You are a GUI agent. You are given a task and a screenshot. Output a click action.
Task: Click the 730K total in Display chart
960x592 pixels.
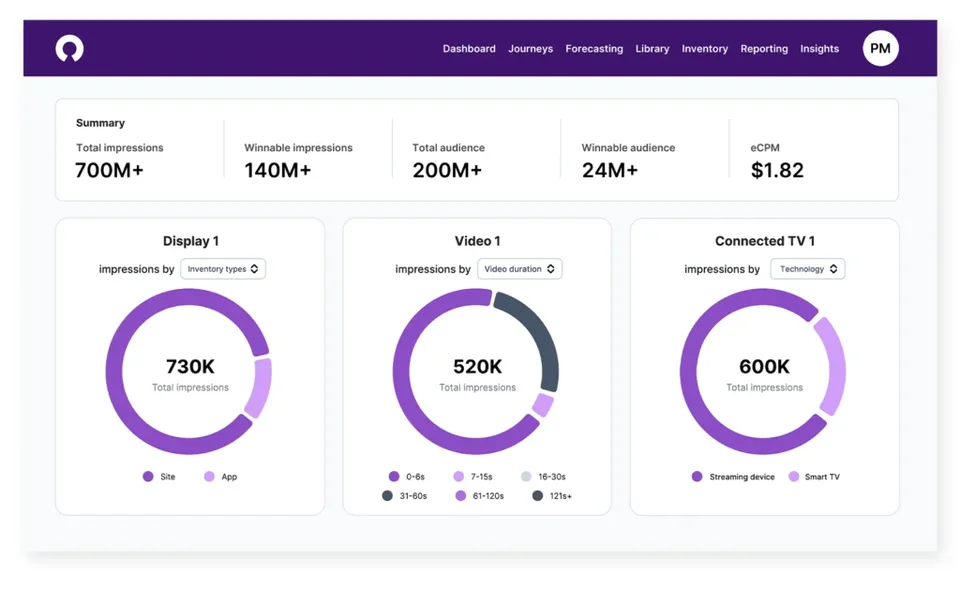(190, 366)
